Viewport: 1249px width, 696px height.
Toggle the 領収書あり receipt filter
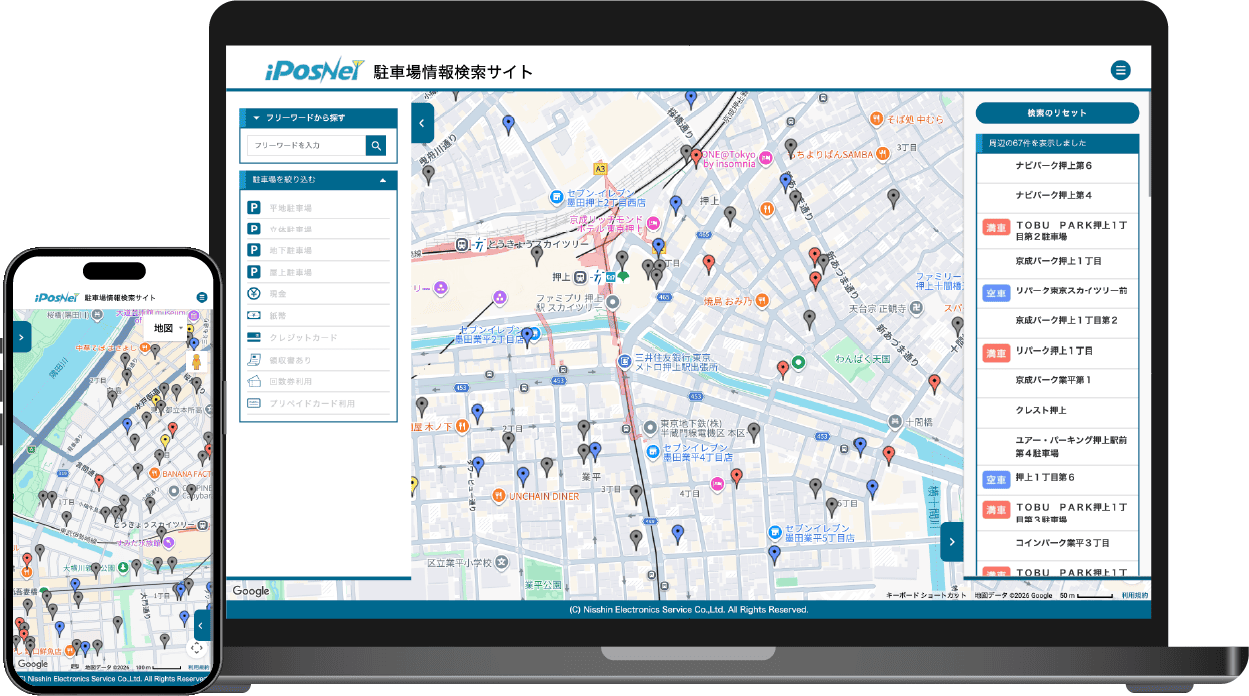click(318, 360)
